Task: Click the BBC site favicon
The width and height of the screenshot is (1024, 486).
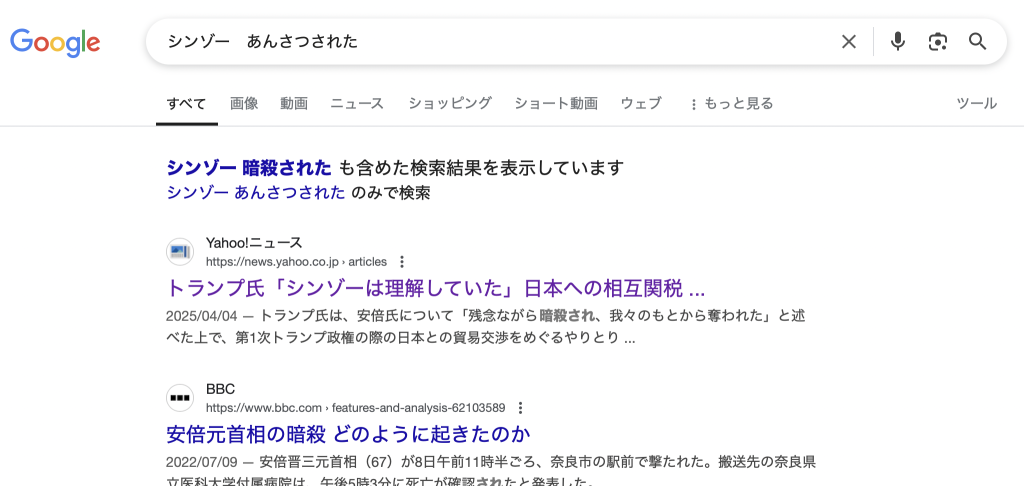Action: tap(180, 398)
